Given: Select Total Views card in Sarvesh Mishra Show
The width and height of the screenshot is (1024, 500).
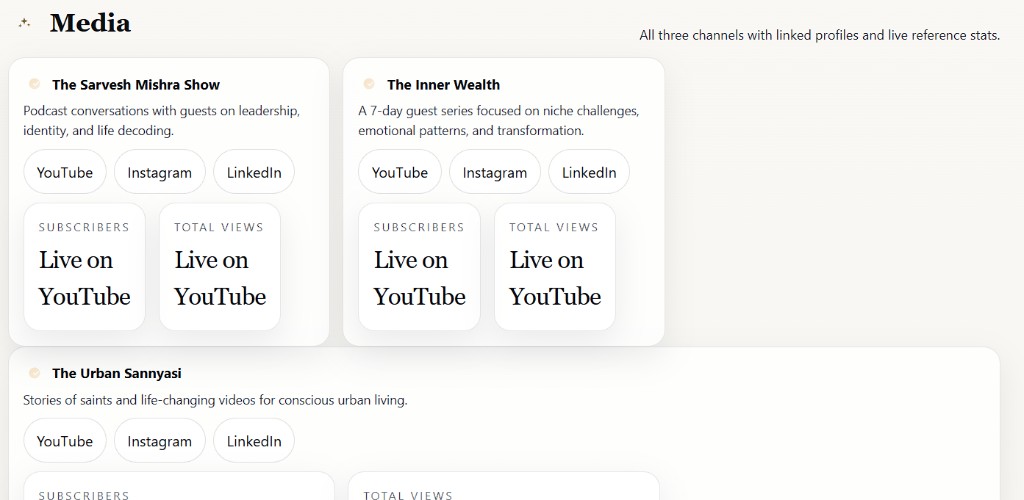Looking at the screenshot, I should (x=220, y=266).
